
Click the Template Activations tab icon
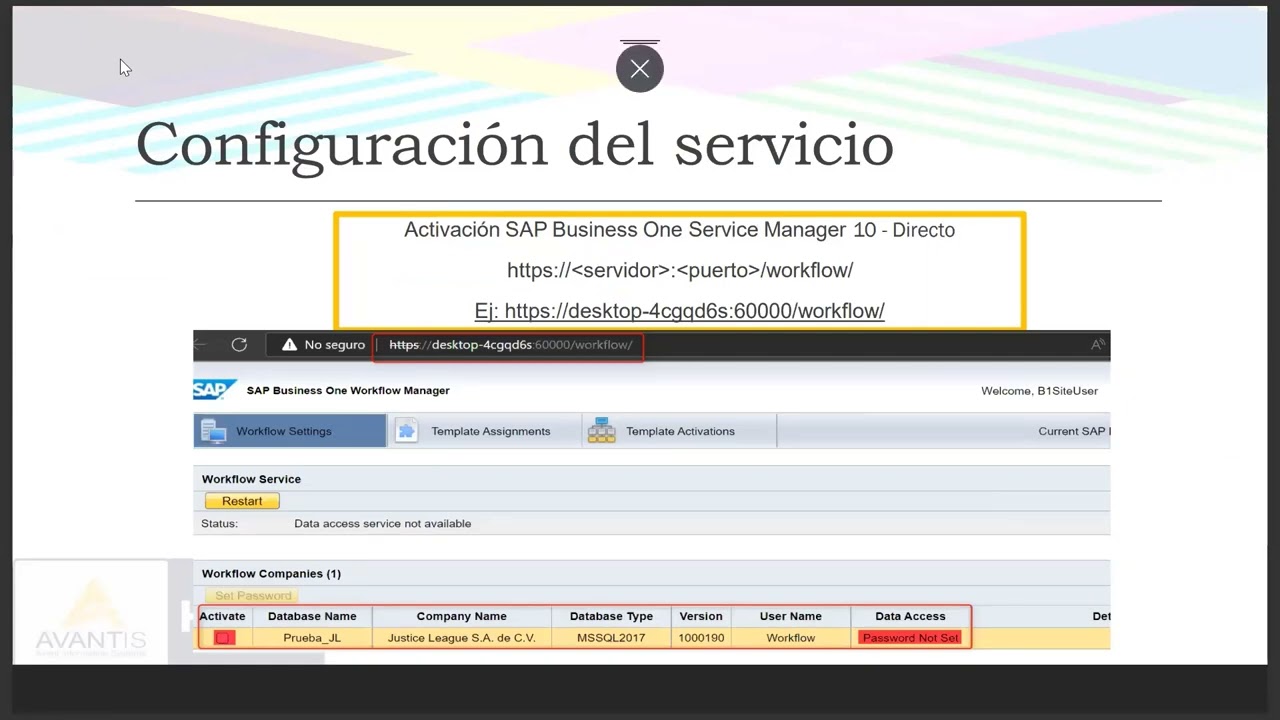601,431
